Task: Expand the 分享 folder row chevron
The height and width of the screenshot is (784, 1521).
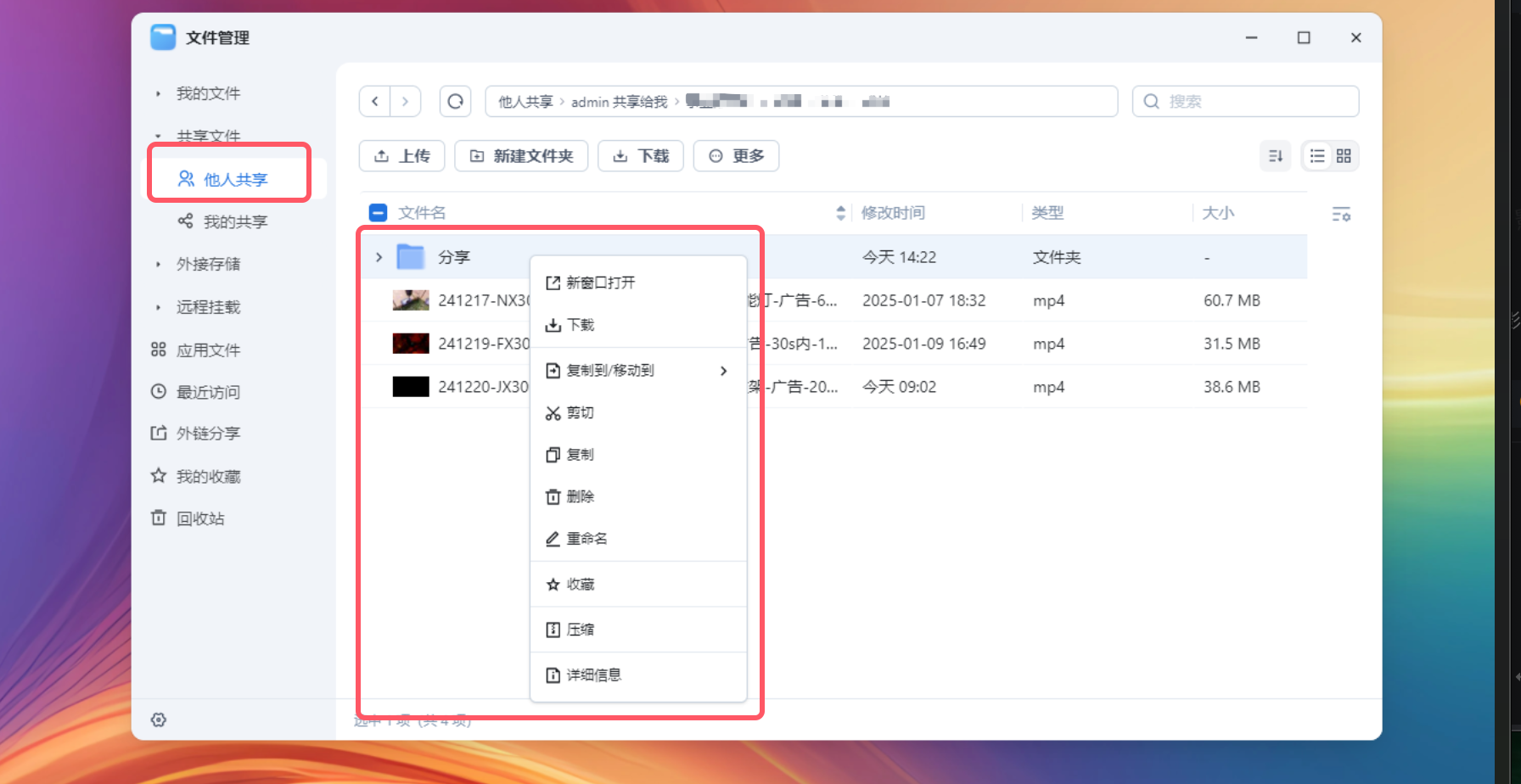Action: tap(379, 256)
